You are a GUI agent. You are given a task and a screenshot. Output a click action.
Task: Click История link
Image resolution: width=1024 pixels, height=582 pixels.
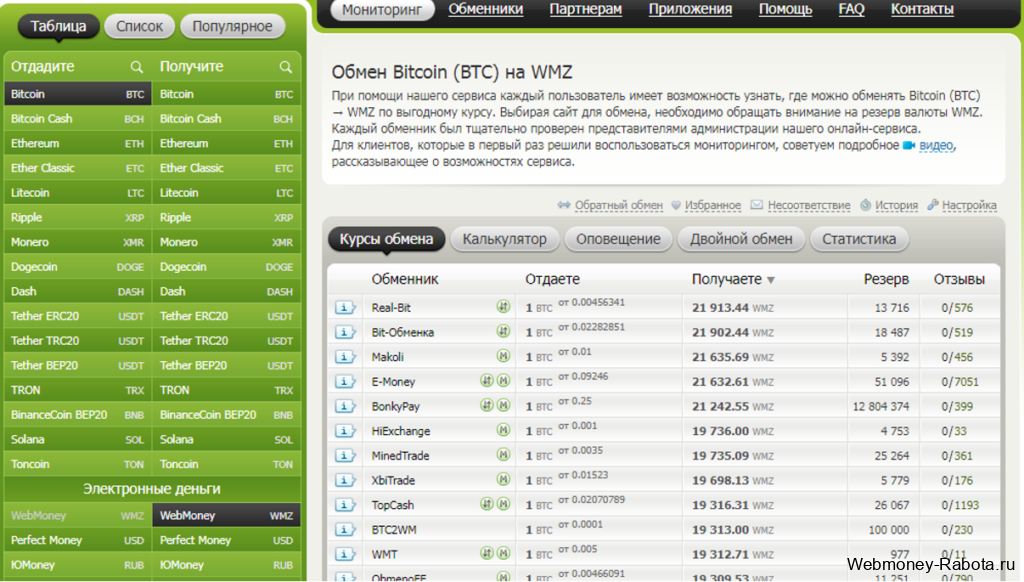(896, 205)
